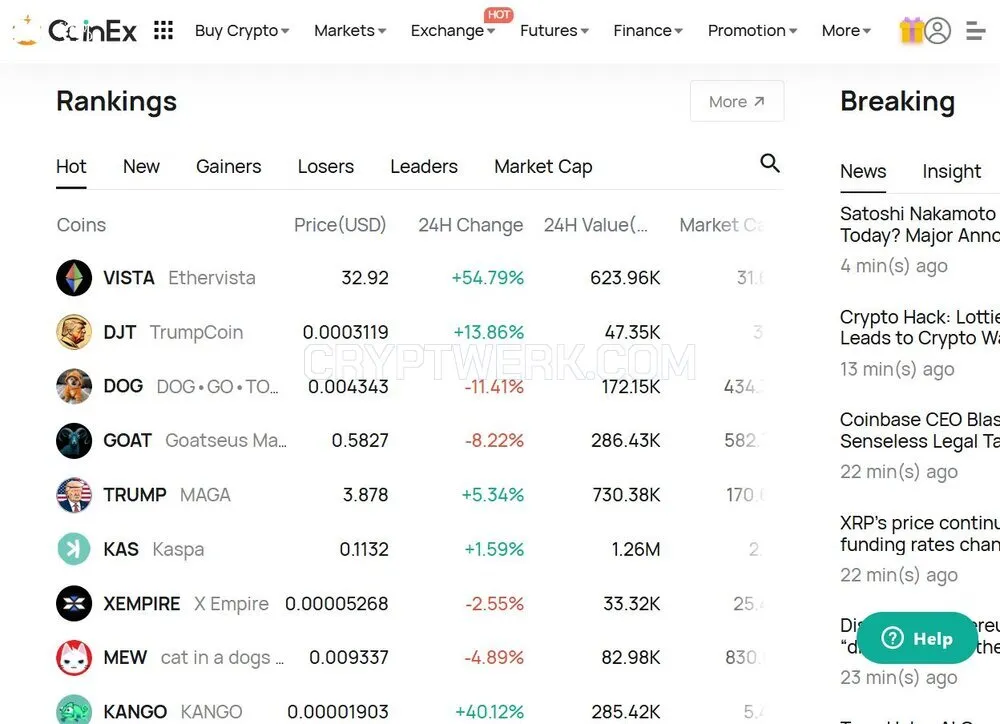Expand the Futures dropdown menu
1000x724 pixels.
click(x=554, y=31)
